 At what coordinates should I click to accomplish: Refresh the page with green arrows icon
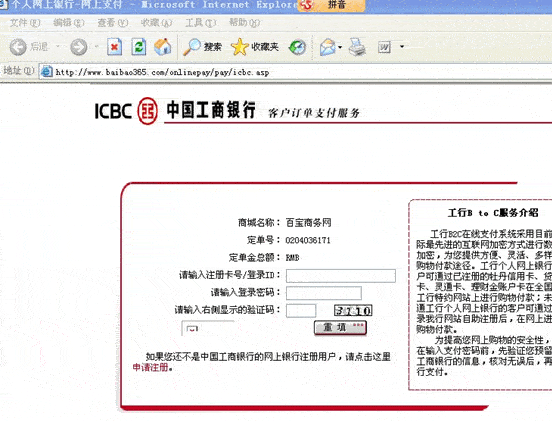(x=139, y=47)
